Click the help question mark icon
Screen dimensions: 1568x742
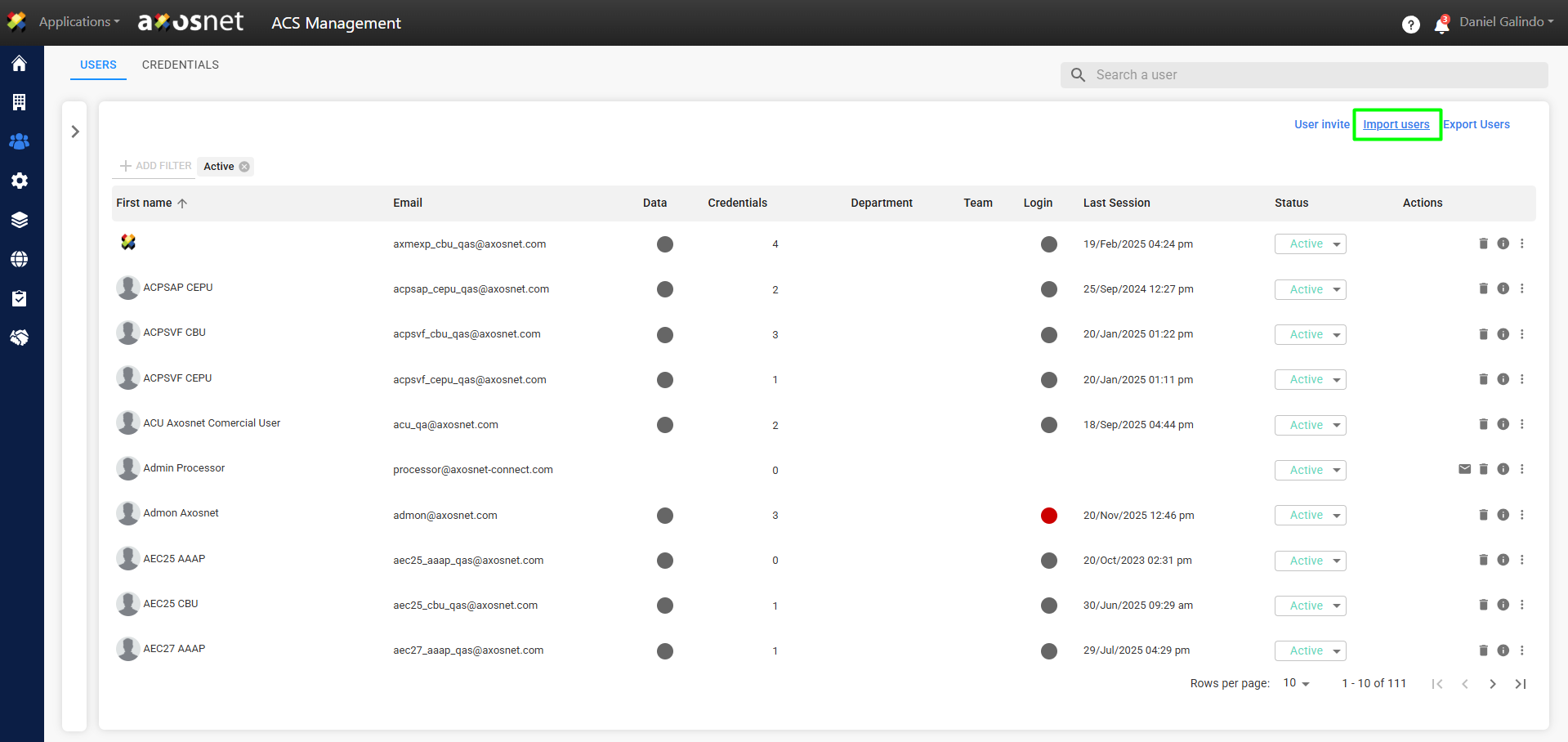click(x=1410, y=25)
